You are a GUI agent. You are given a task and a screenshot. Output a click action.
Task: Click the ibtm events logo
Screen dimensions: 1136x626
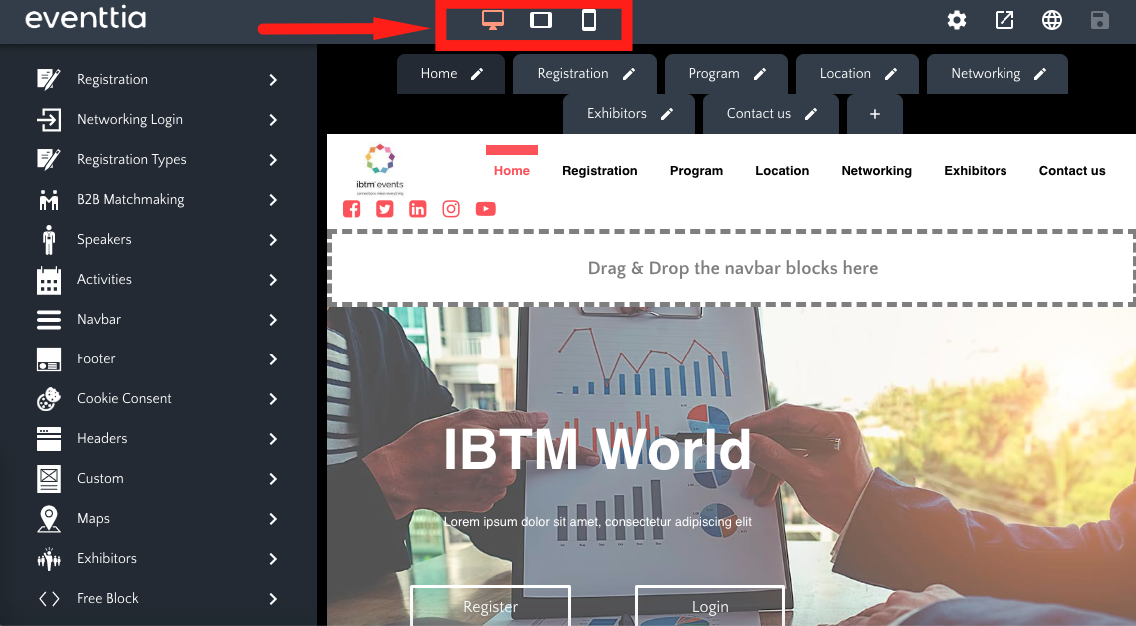(x=380, y=167)
